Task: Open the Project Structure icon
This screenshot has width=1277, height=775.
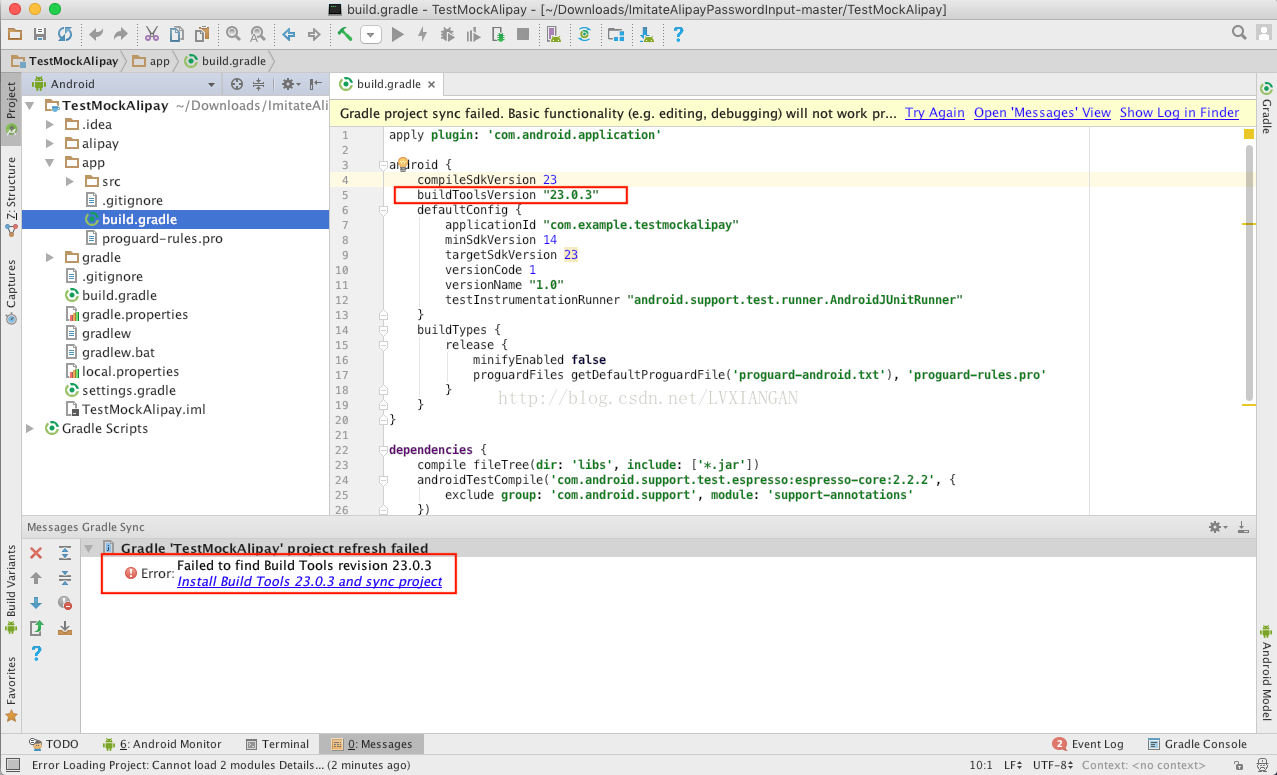Action: 616,34
